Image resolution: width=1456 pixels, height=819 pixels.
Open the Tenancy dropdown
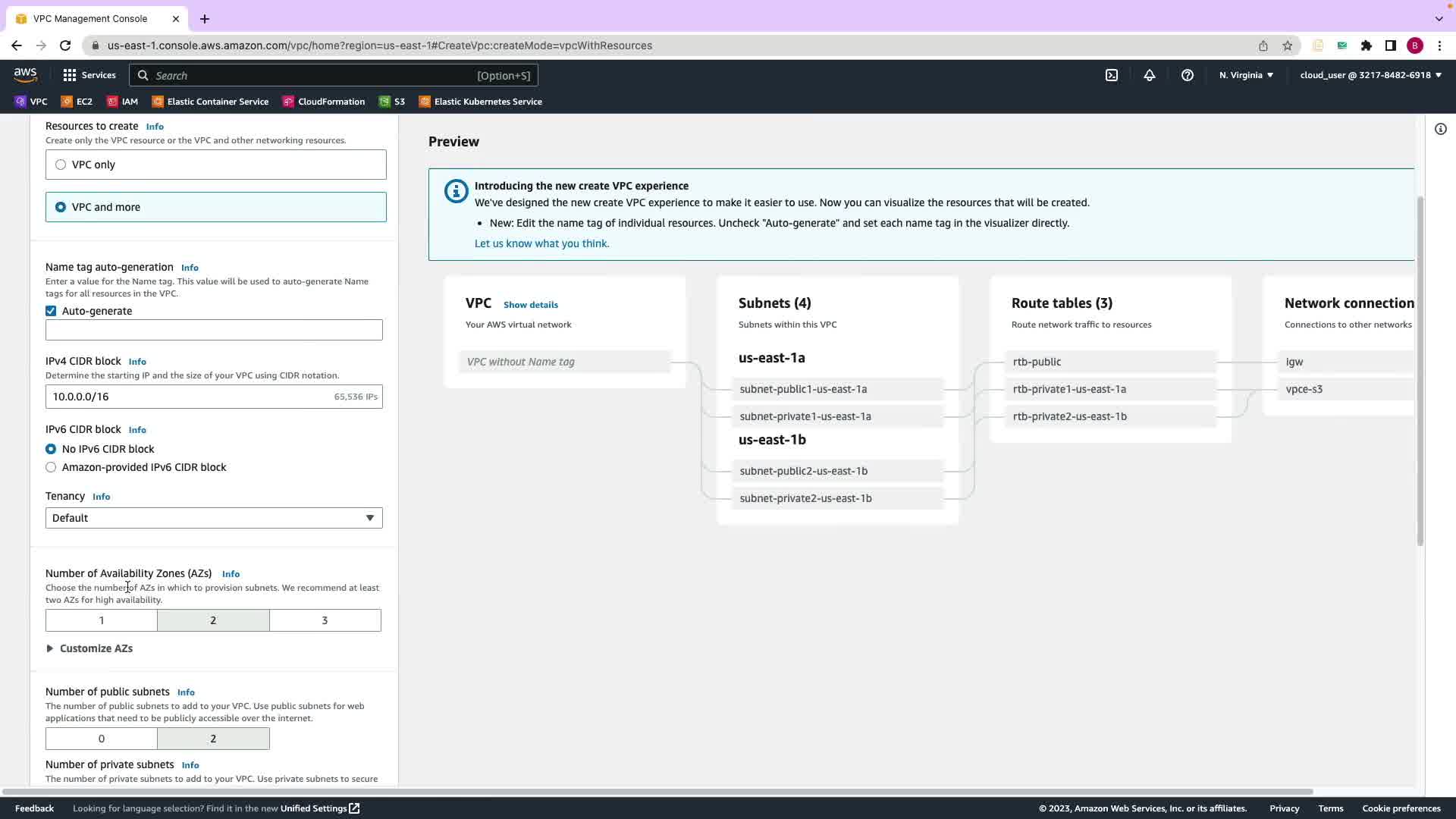(x=214, y=518)
